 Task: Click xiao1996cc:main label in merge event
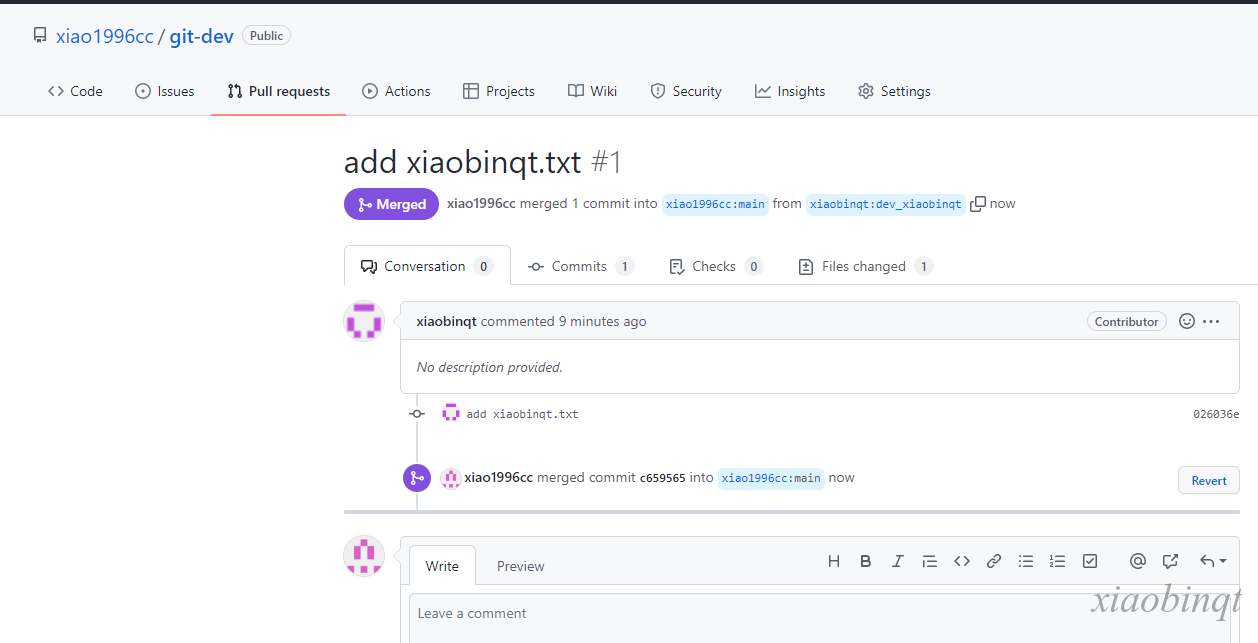click(771, 478)
